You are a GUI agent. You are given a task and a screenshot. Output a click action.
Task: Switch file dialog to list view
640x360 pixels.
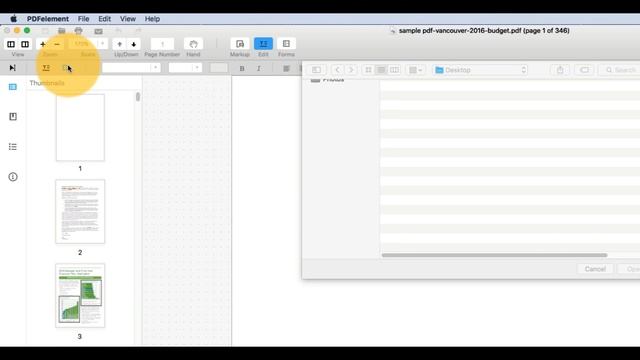tap(381, 70)
